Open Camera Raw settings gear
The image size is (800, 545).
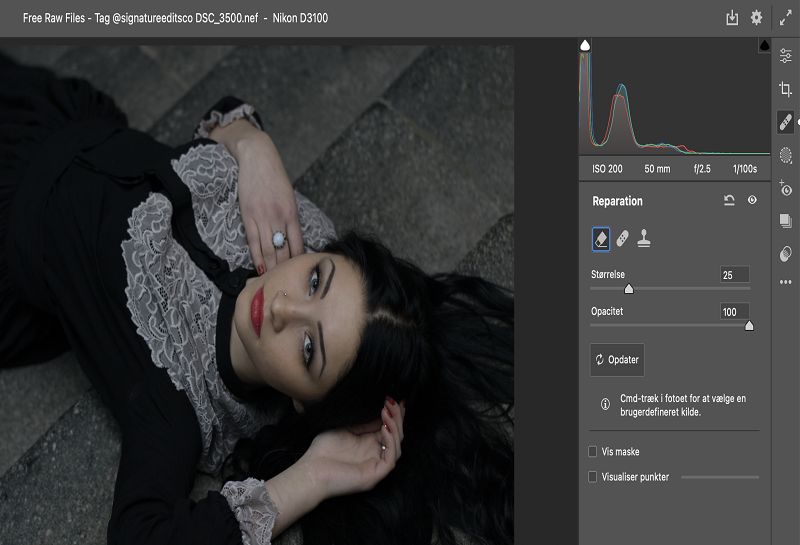(x=757, y=18)
